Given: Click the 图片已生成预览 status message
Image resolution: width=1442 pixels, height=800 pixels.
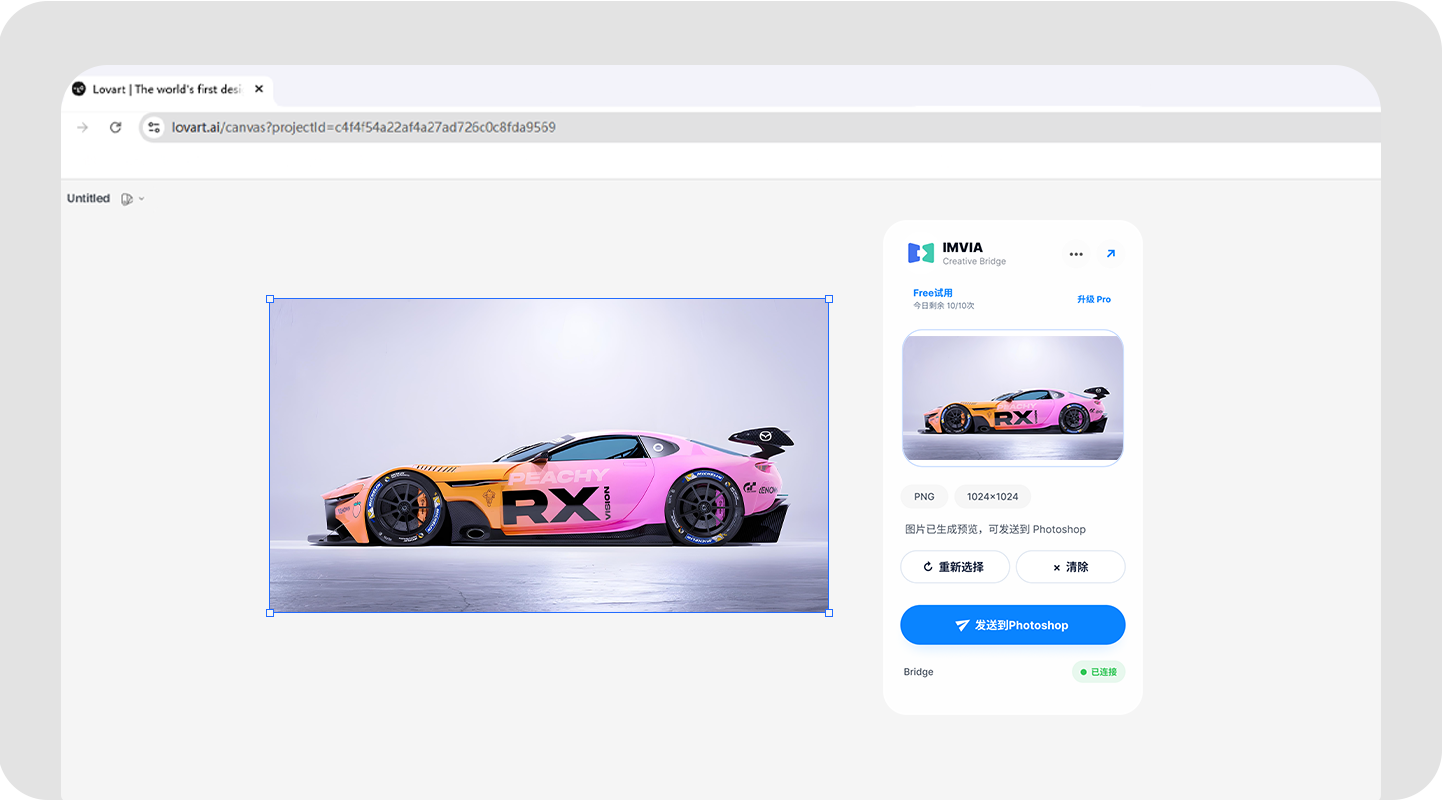Looking at the screenshot, I should [x=995, y=529].
